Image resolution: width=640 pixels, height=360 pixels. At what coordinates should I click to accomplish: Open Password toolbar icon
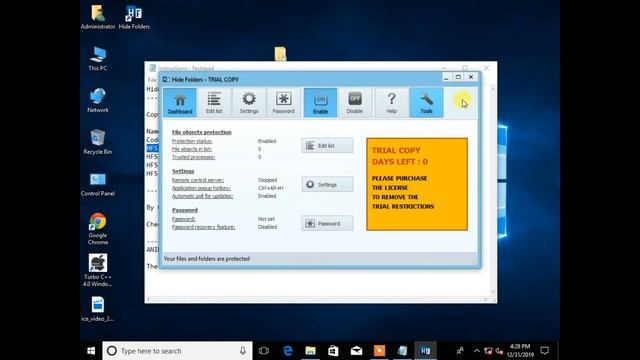point(284,102)
